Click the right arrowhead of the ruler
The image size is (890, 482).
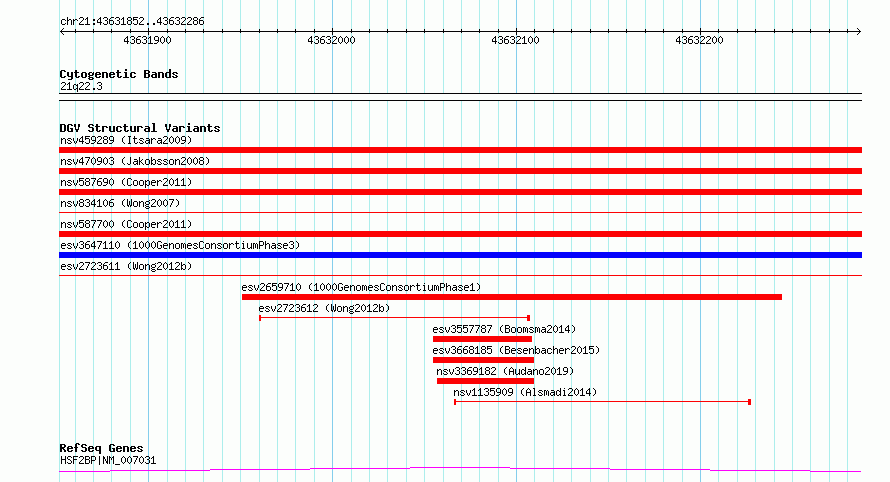pos(859,32)
